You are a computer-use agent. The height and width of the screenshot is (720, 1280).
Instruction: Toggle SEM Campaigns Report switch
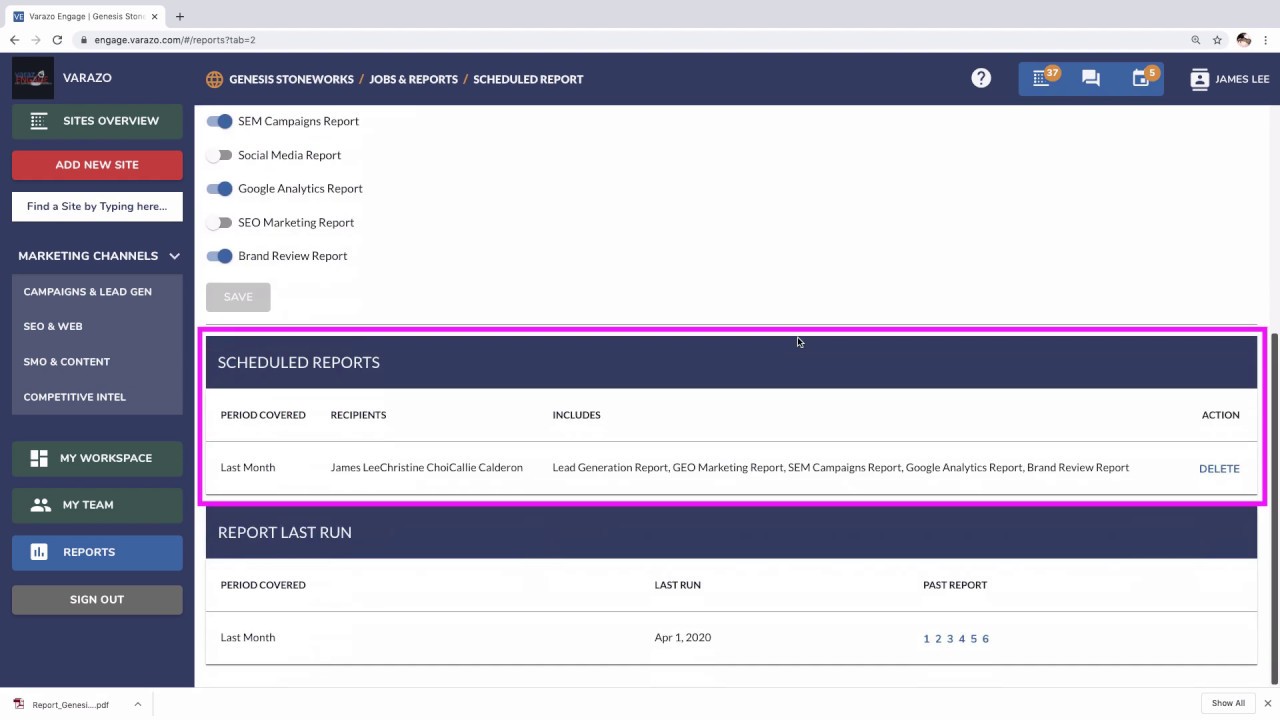pos(219,121)
